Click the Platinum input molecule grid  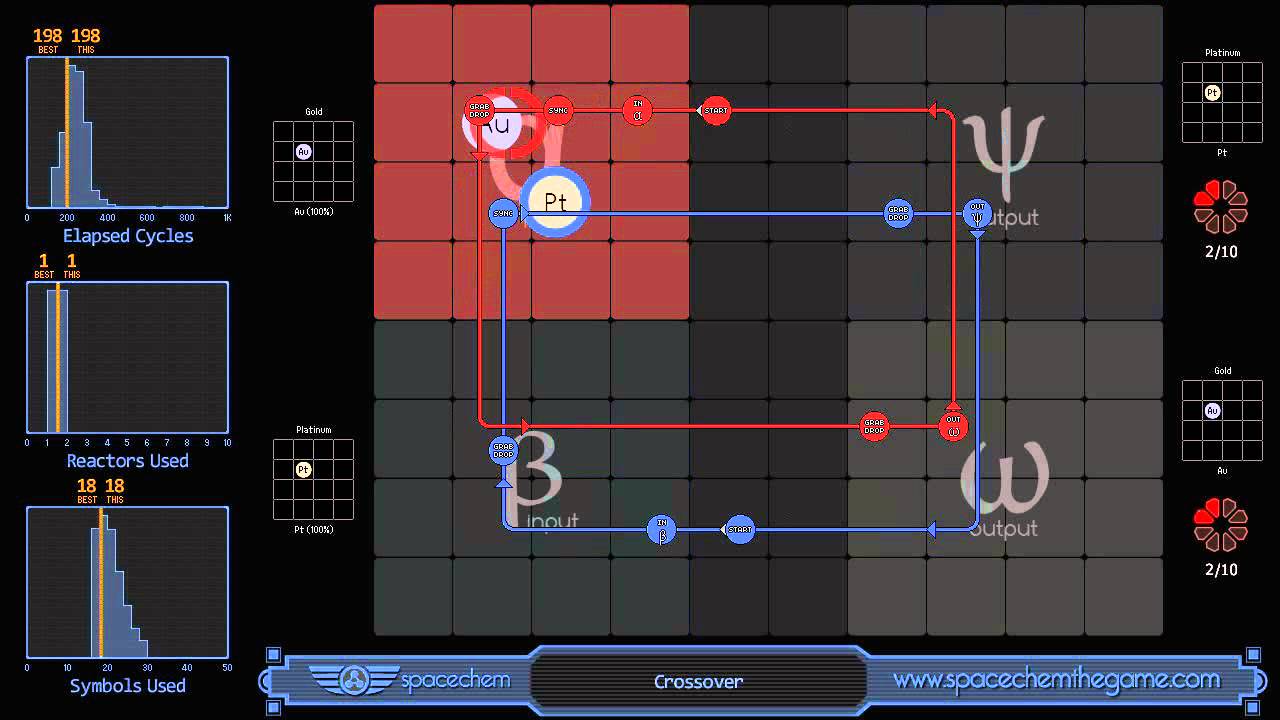coord(313,480)
